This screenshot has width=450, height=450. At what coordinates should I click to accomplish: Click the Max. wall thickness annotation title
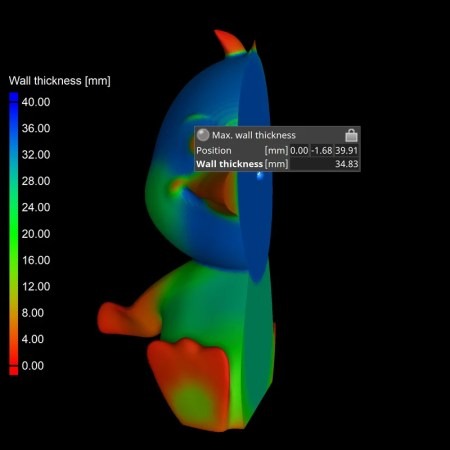point(254,135)
